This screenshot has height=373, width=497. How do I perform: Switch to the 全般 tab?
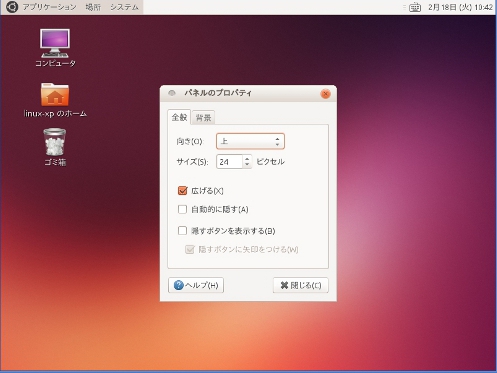[x=179, y=117]
